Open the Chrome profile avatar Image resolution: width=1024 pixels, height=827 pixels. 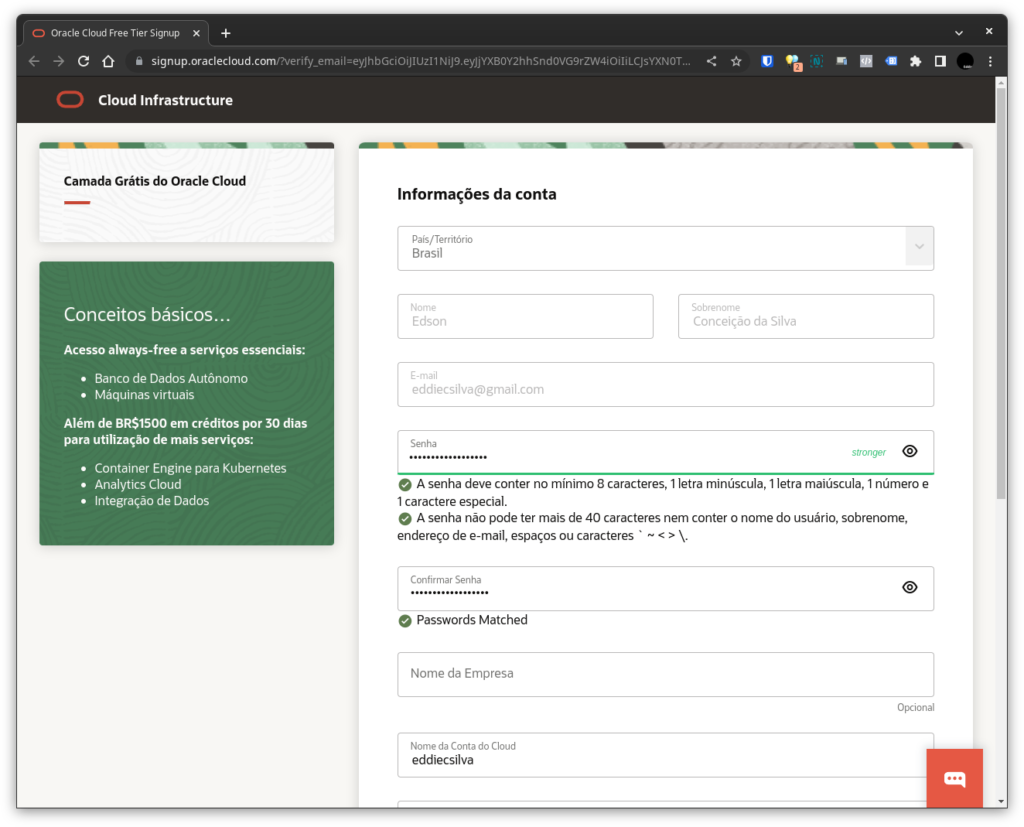[x=965, y=61]
